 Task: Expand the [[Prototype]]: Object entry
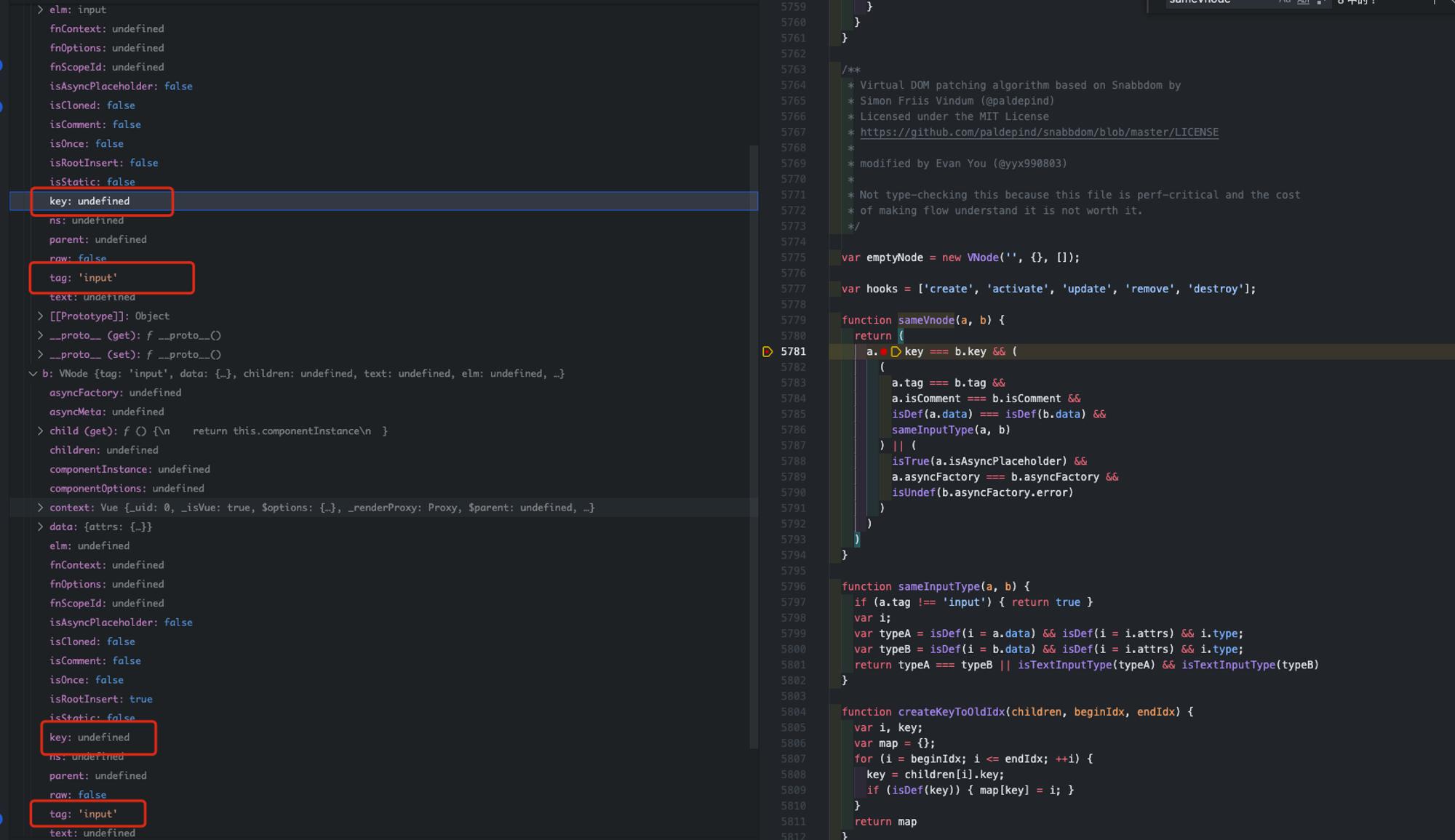tap(41, 316)
